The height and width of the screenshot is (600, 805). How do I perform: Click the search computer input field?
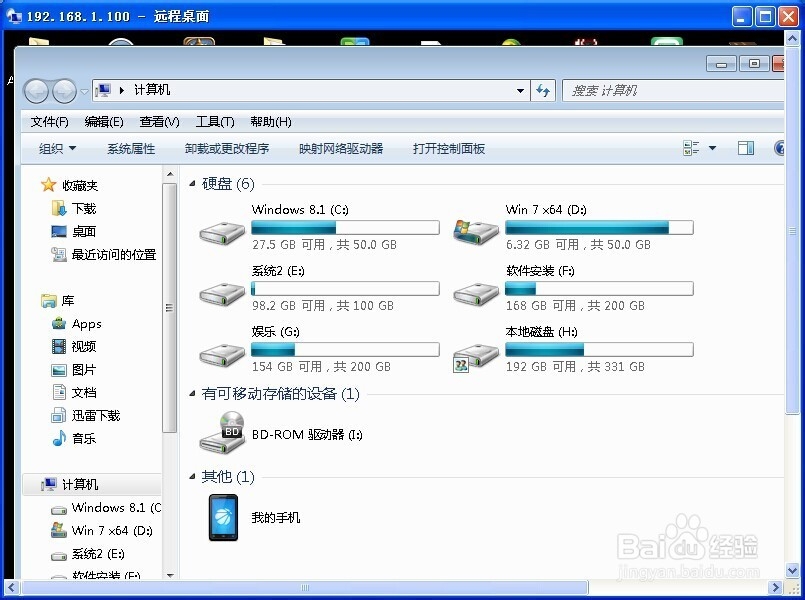click(673, 91)
